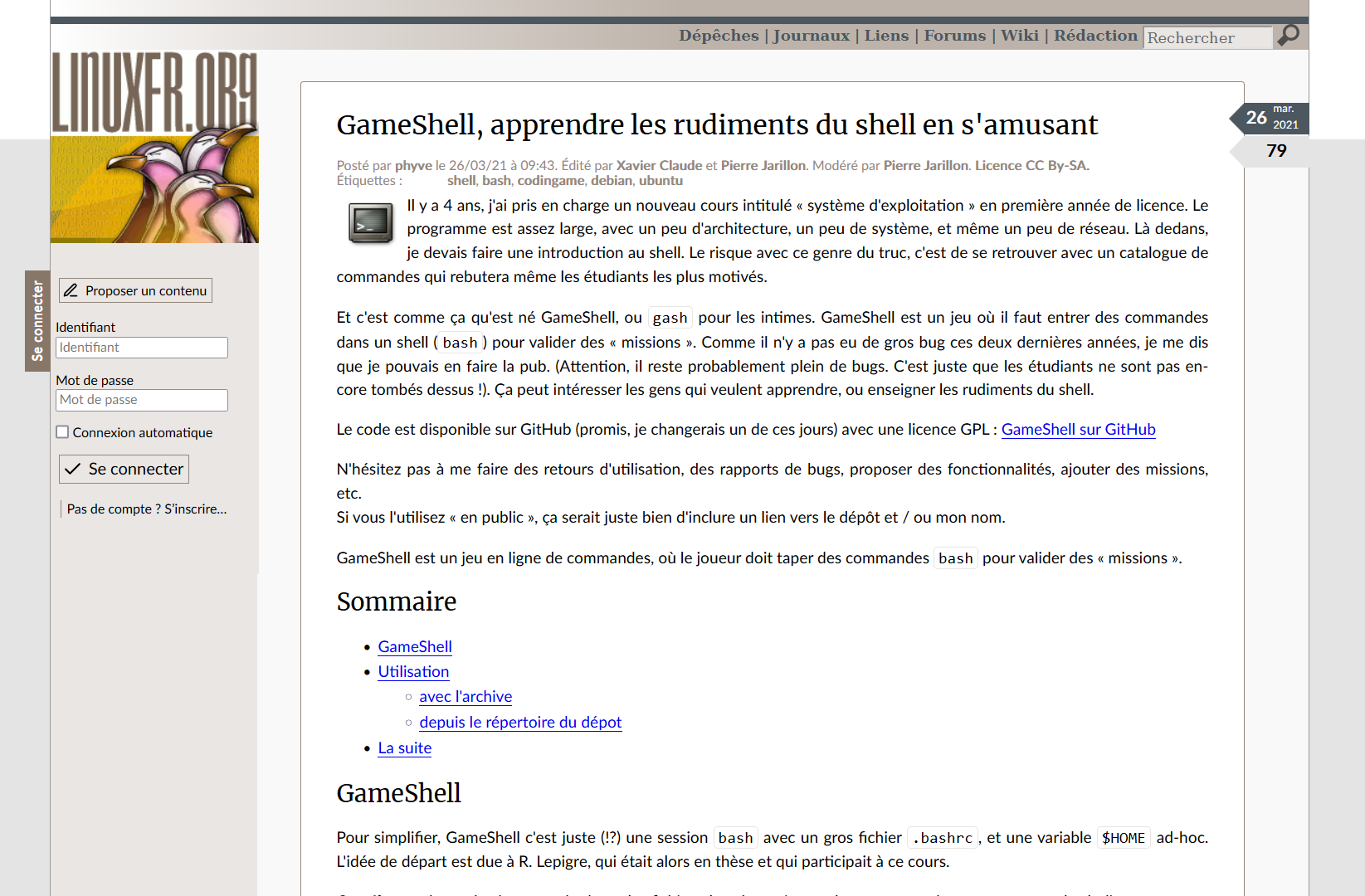Click the article title GameShell heading
The height and width of the screenshot is (896, 1365).
click(717, 124)
